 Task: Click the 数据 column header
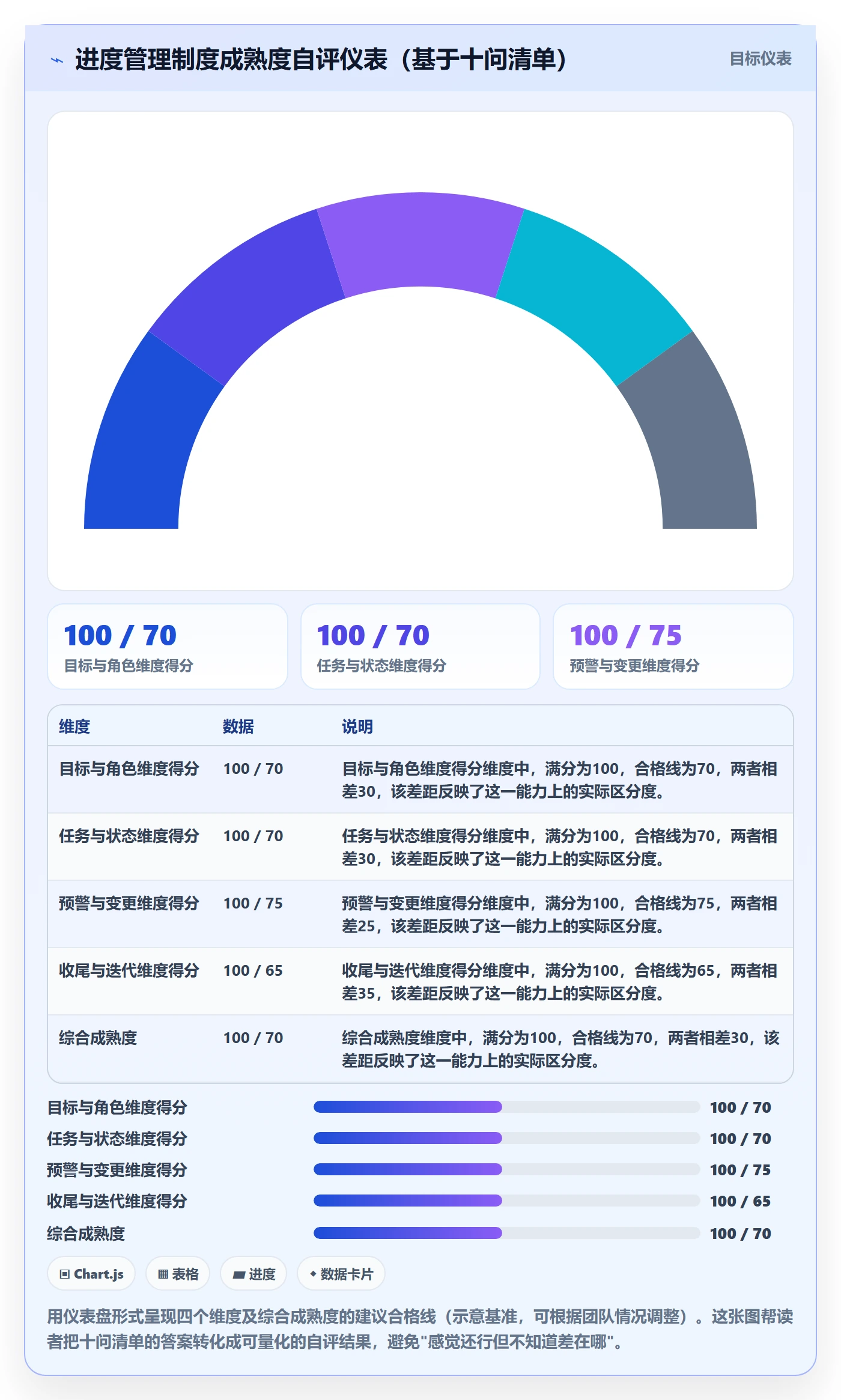(238, 726)
